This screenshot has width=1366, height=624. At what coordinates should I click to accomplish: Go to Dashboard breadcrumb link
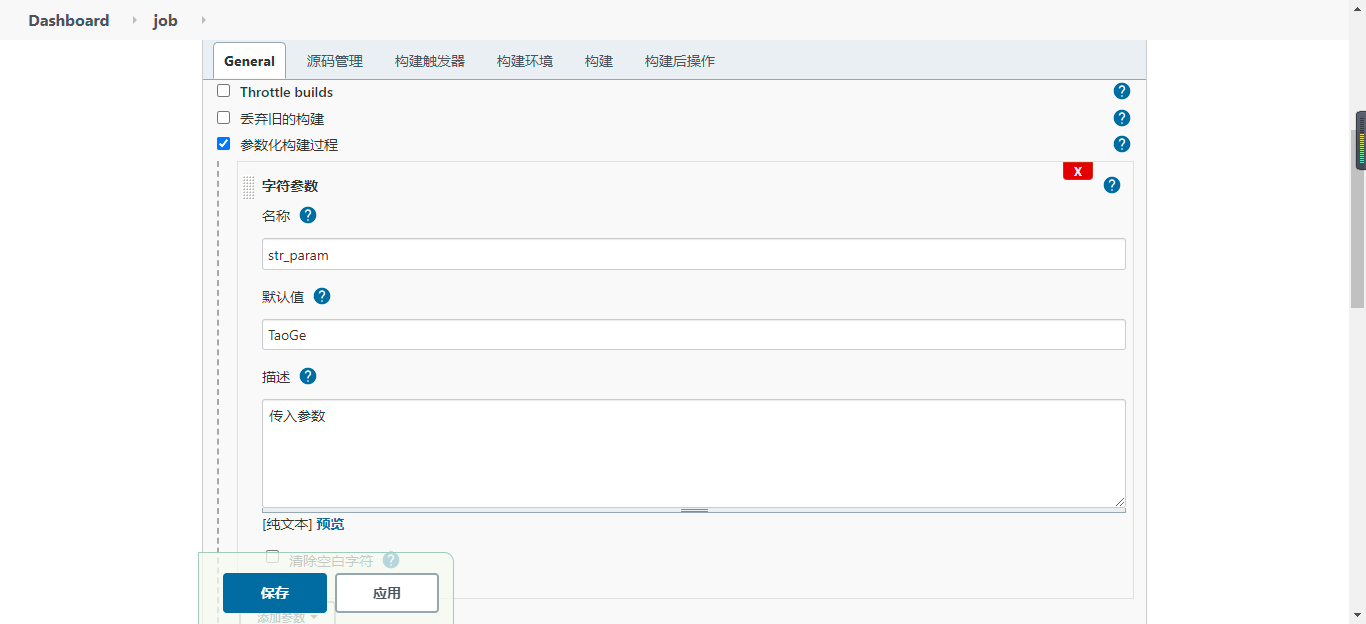click(x=69, y=20)
